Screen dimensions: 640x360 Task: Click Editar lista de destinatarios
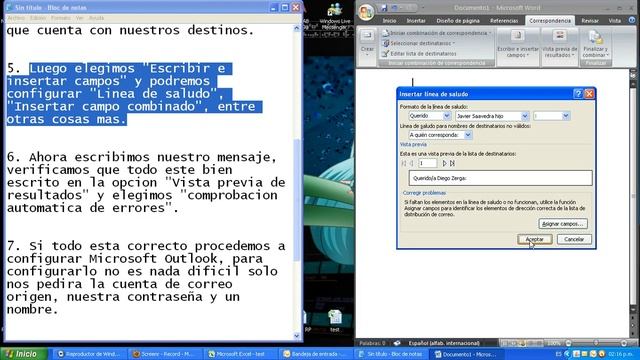pos(420,53)
